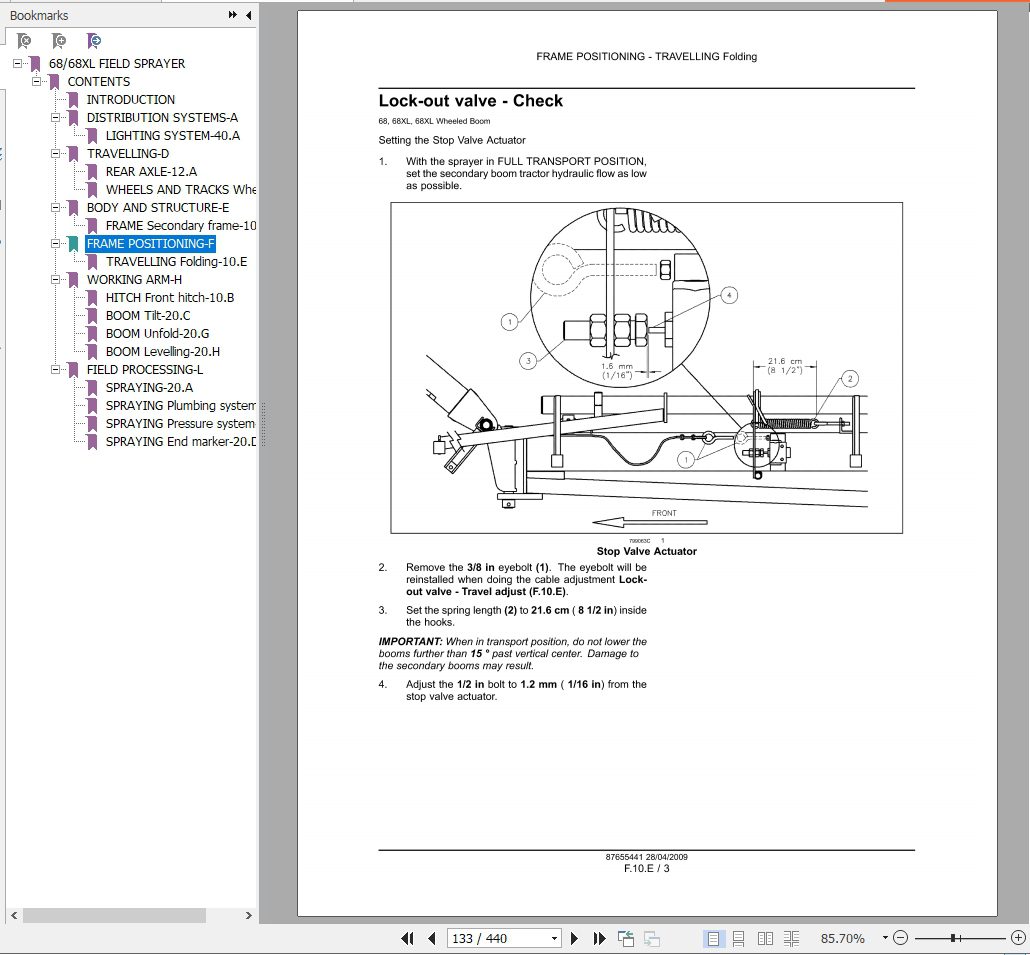The height and width of the screenshot is (955, 1030).
Task: Click the bookmarks horizontal scrollbar thumb
Action: pyautogui.click(x=114, y=915)
